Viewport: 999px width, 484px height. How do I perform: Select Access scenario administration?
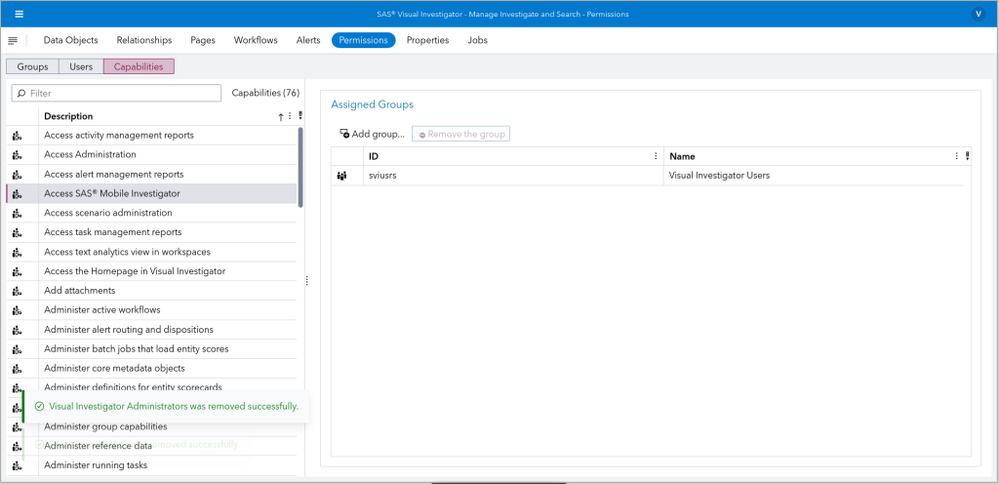152,213
